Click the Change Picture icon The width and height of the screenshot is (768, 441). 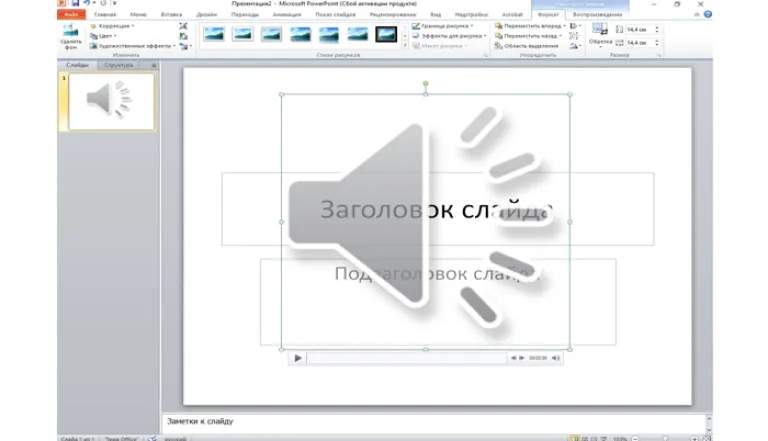pyautogui.click(x=183, y=36)
